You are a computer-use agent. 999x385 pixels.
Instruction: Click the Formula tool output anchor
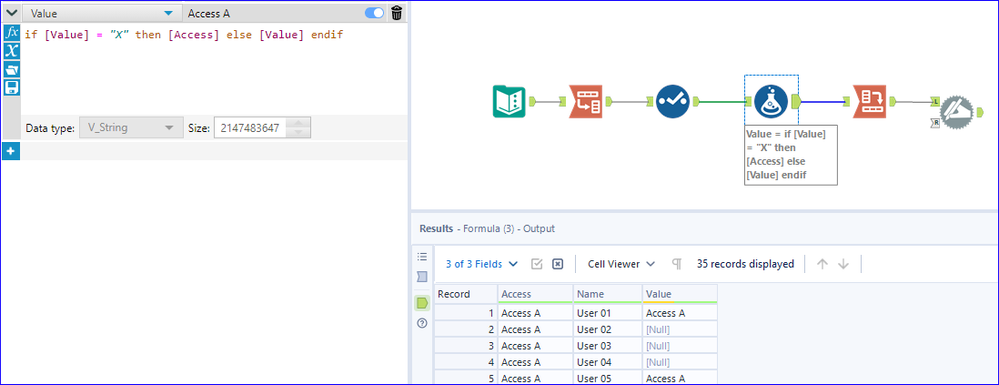click(x=795, y=101)
